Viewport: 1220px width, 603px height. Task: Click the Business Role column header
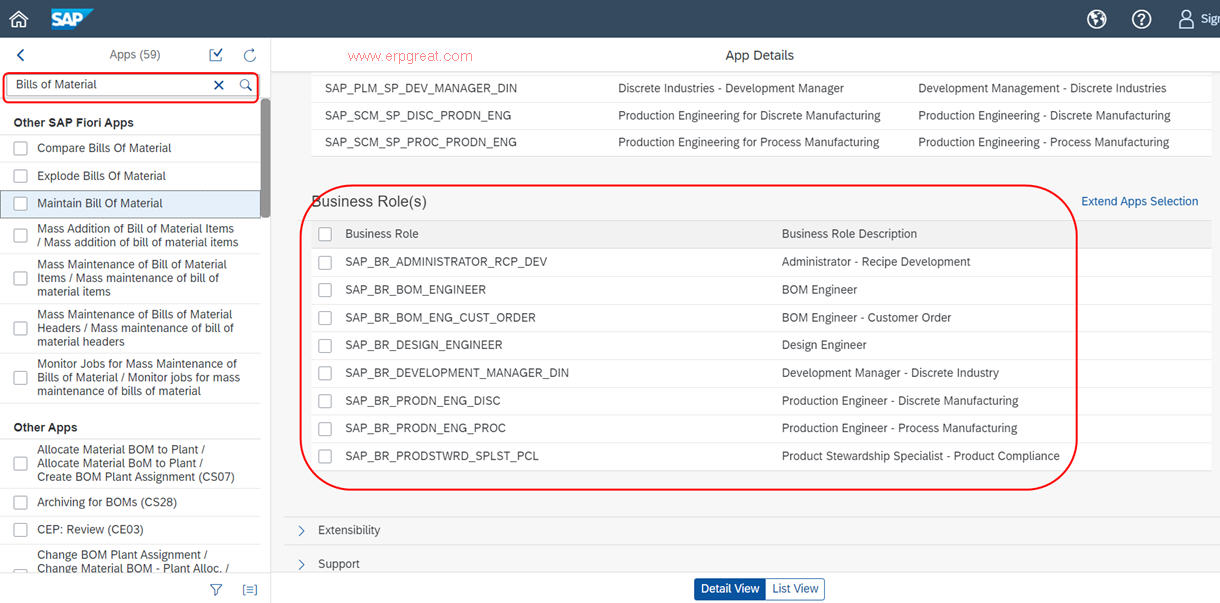pos(382,234)
